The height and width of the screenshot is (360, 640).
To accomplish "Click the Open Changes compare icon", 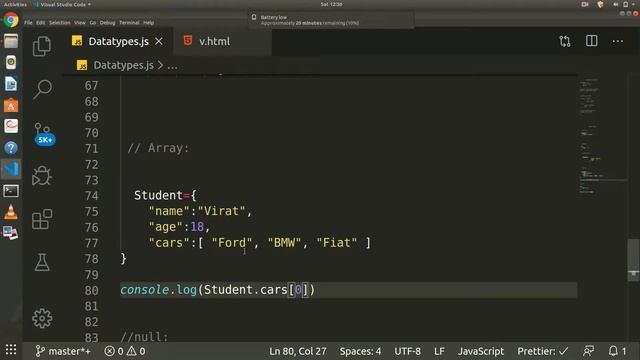I will 565,41.
